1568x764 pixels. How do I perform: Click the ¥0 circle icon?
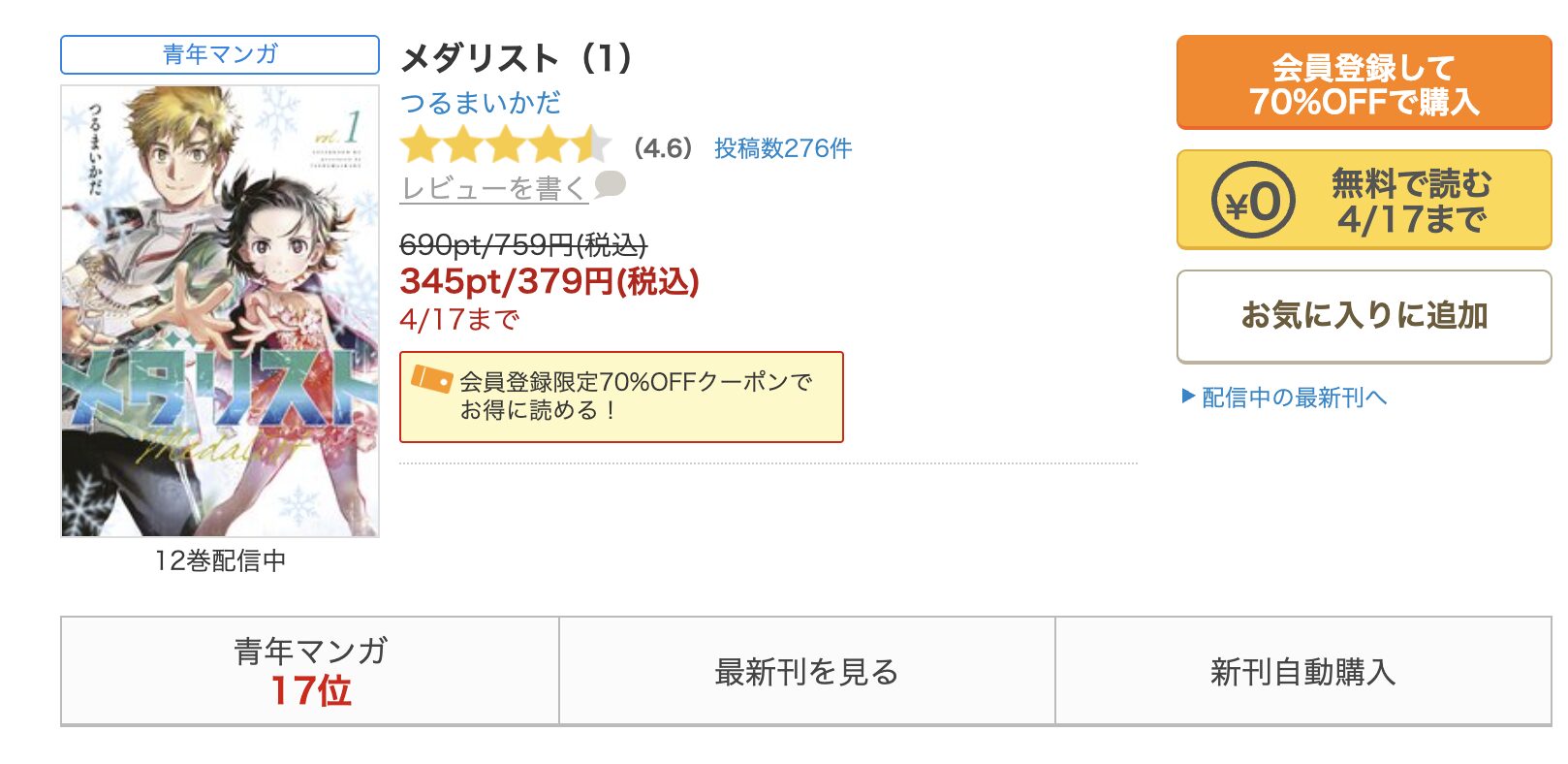pos(1252,201)
